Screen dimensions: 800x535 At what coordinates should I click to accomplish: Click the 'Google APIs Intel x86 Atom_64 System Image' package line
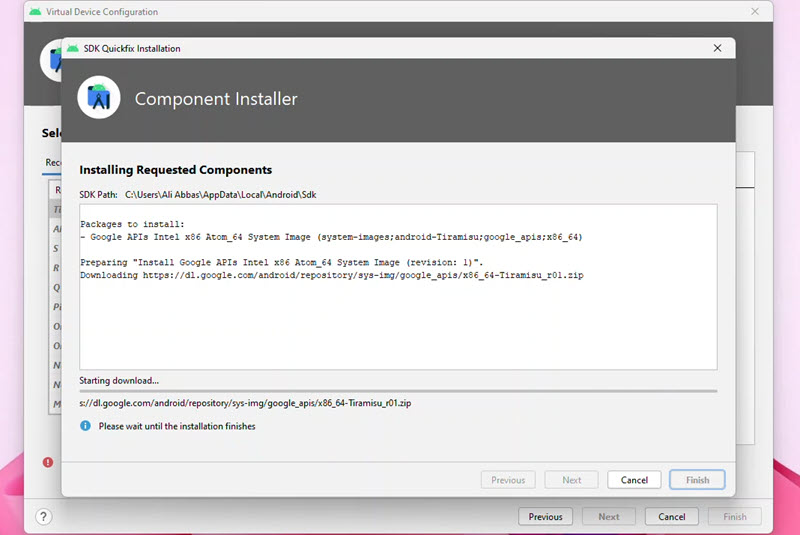click(331, 237)
